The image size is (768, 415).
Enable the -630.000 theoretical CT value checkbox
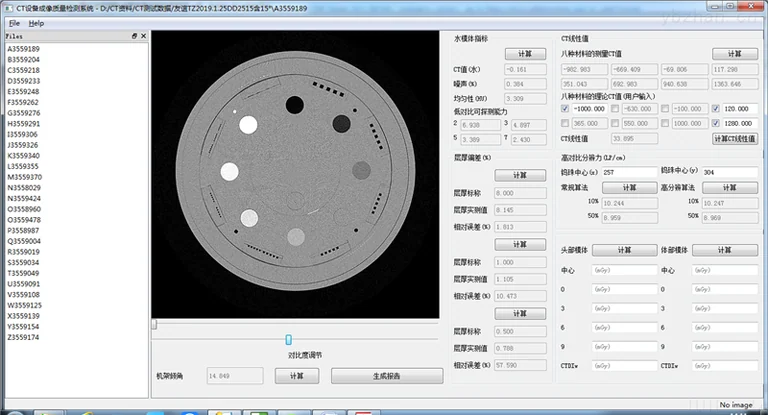click(x=615, y=109)
